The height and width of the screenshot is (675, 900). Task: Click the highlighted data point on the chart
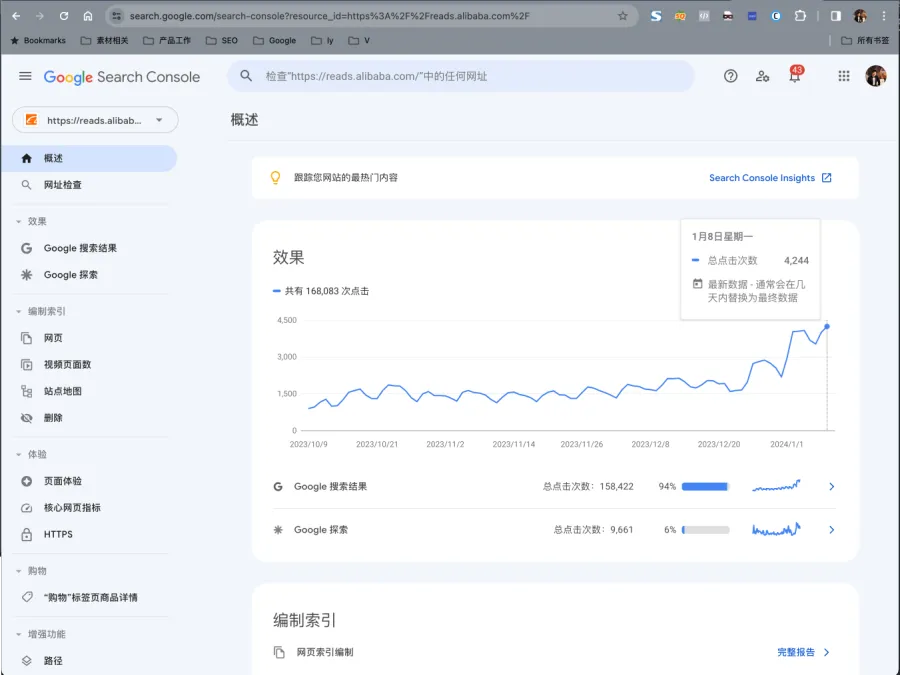click(x=827, y=327)
